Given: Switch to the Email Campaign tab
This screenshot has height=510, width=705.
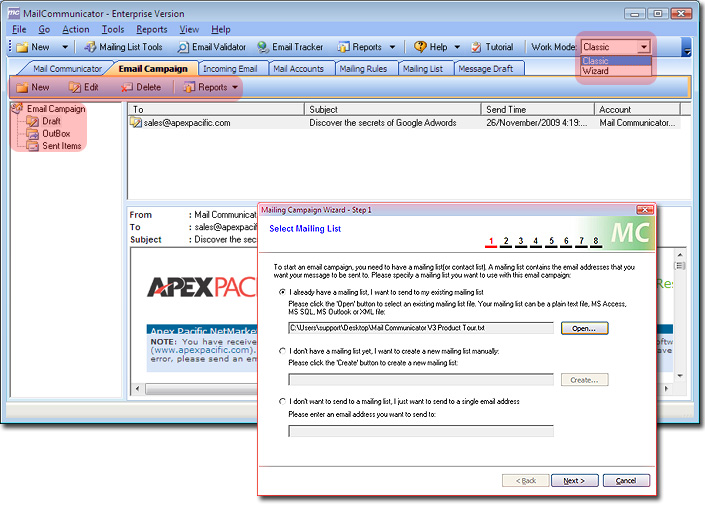Looking at the screenshot, I should tap(153, 69).
